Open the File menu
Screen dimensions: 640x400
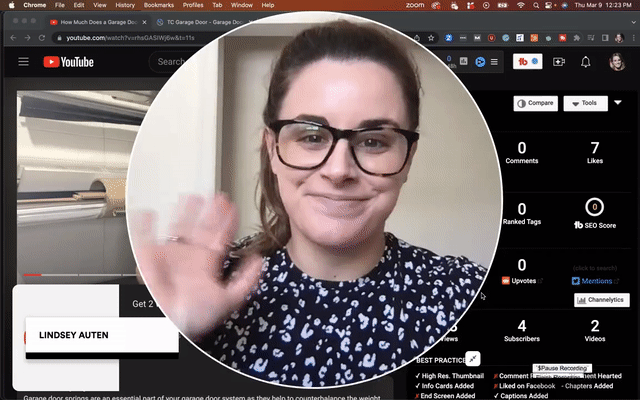pyautogui.click(x=60, y=5)
